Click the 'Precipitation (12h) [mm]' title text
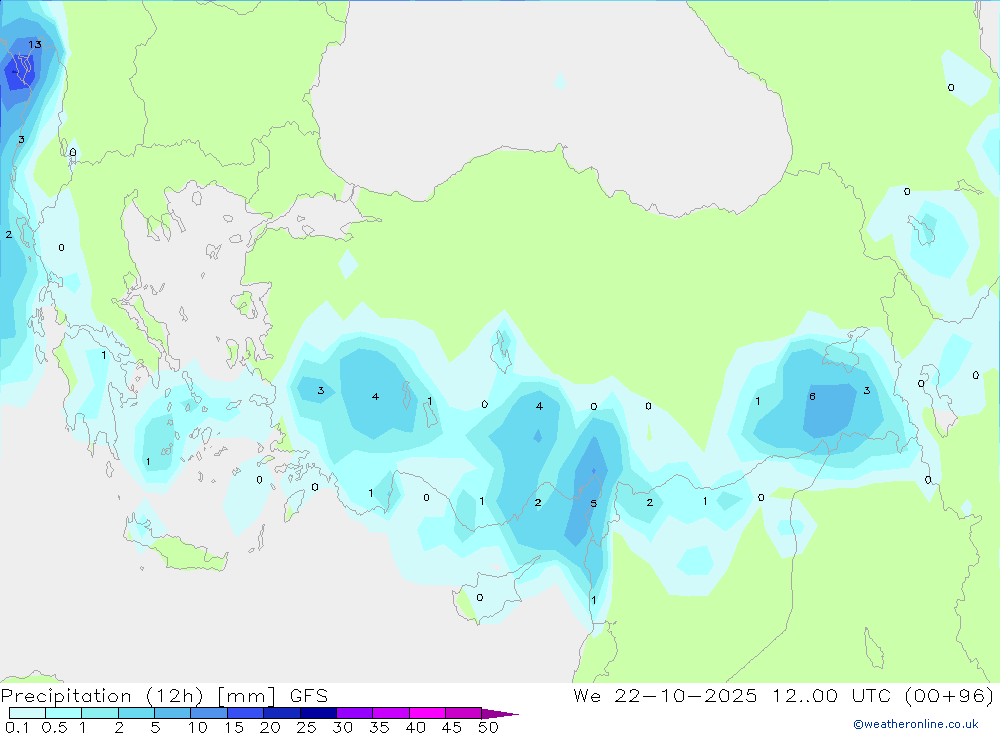 coord(138,696)
